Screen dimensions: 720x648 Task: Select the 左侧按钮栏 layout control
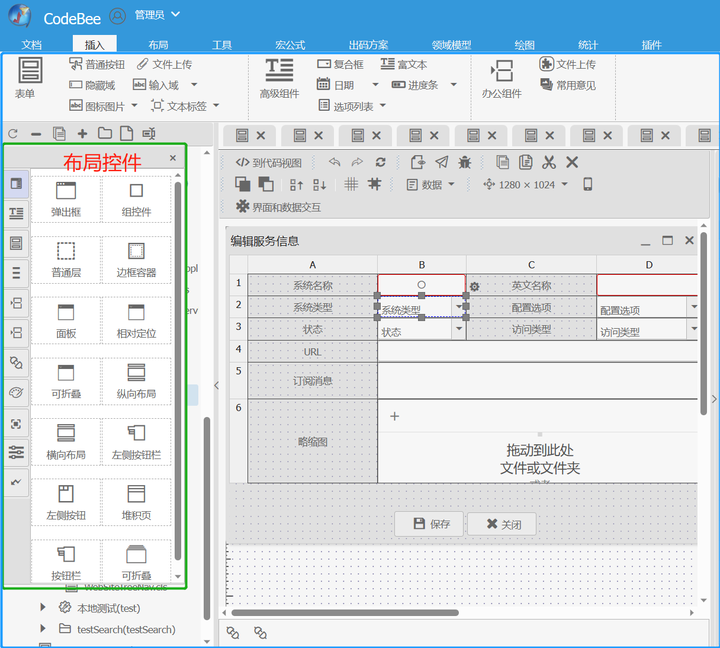click(136, 442)
